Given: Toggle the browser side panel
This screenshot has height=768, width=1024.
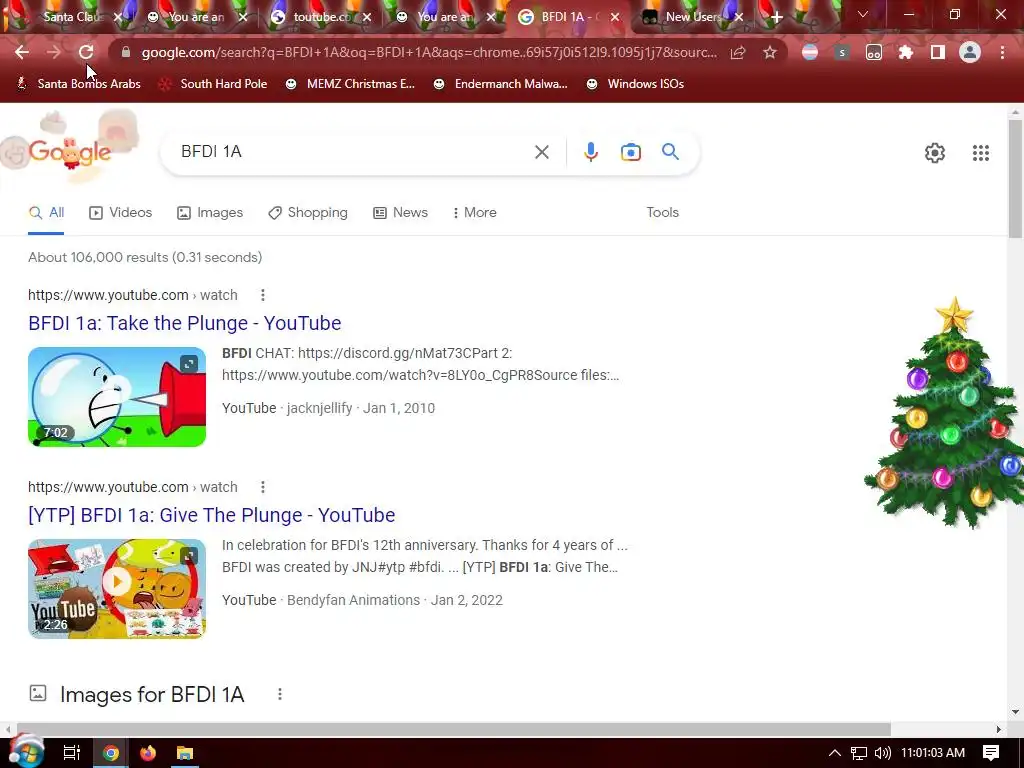Looking at the screenshot, I should coord(938,52).
